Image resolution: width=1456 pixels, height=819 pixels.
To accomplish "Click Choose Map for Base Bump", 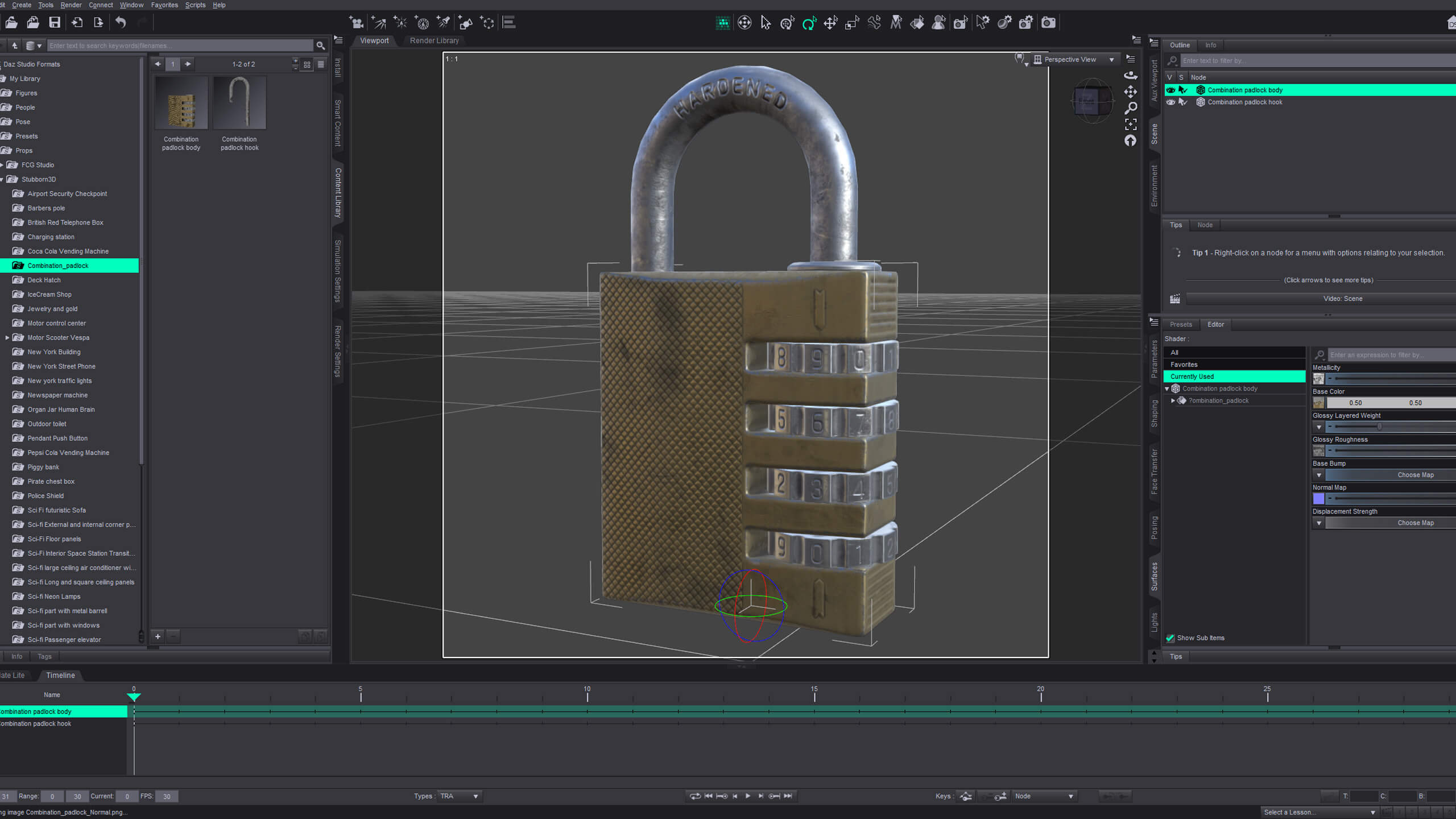I will 1390,475.
